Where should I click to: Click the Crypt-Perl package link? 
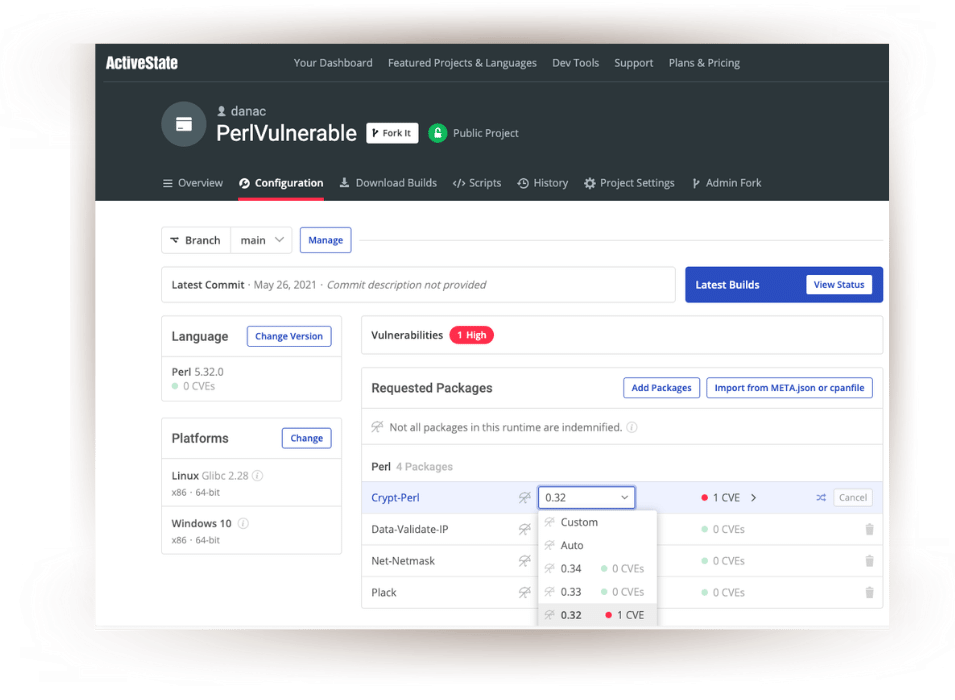(395, 497)
